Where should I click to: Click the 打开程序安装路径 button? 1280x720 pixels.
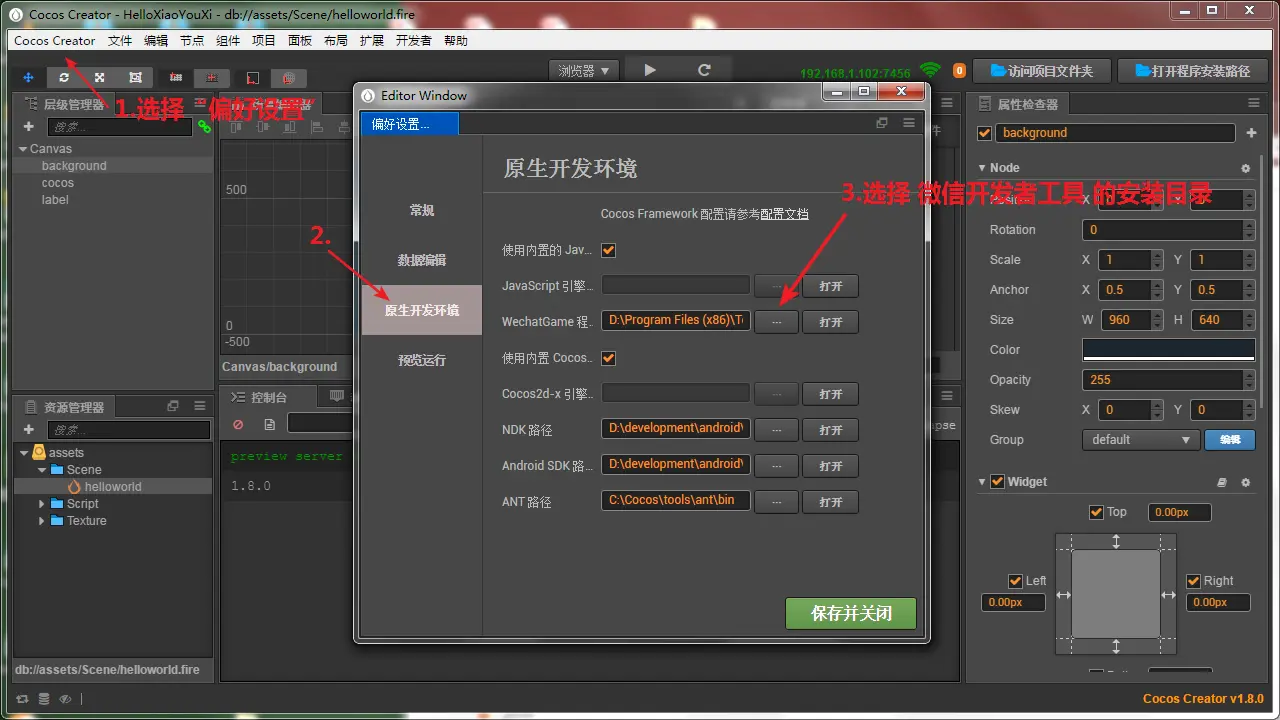1191,71
